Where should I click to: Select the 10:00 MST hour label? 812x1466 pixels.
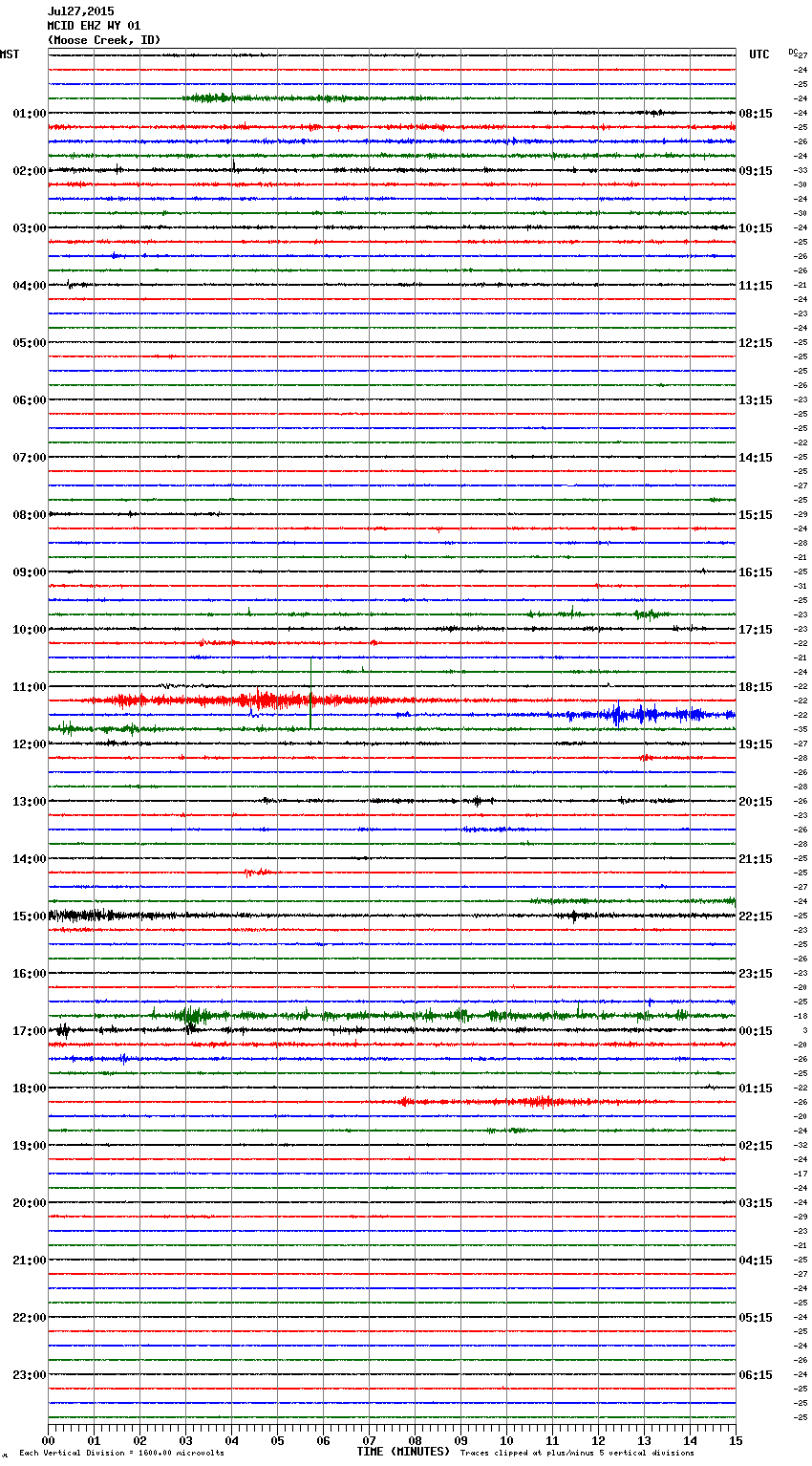30,630
